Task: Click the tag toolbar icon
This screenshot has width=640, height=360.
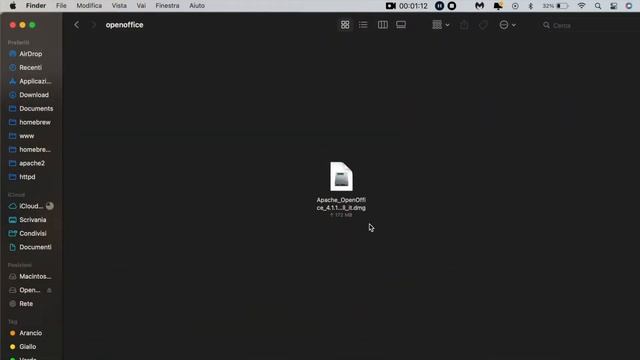Action: (483, 25)
